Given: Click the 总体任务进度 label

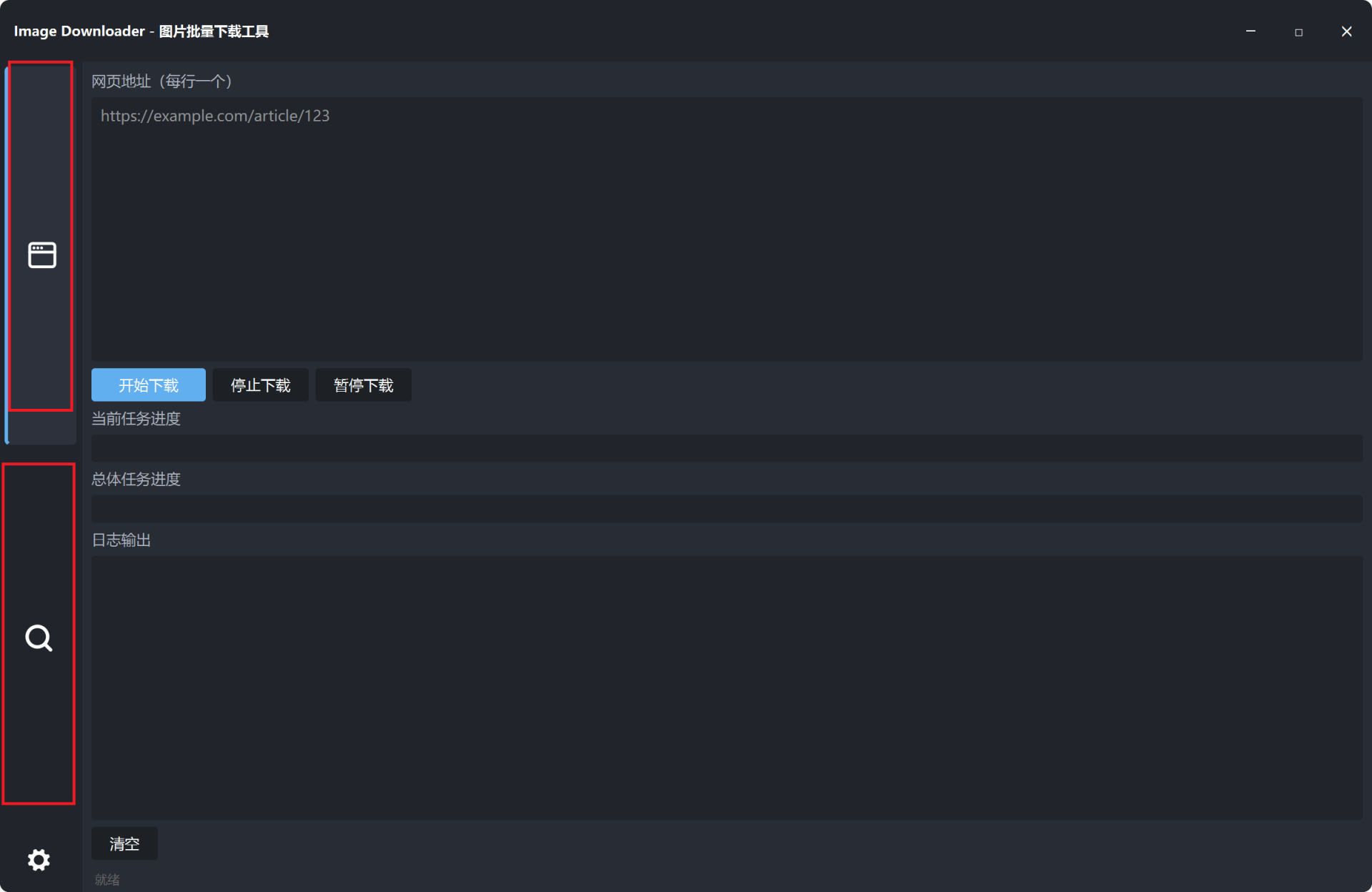Looking at the screenshot, I should 136,480.
